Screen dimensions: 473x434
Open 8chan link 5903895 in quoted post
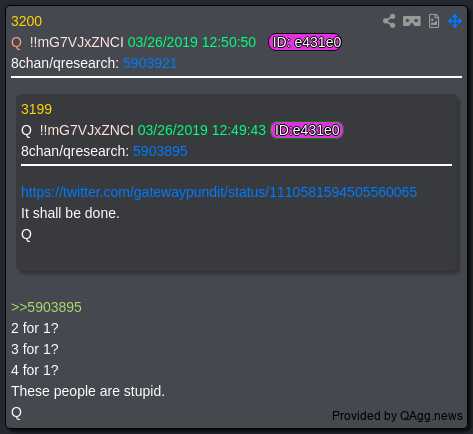coord(160,151)
